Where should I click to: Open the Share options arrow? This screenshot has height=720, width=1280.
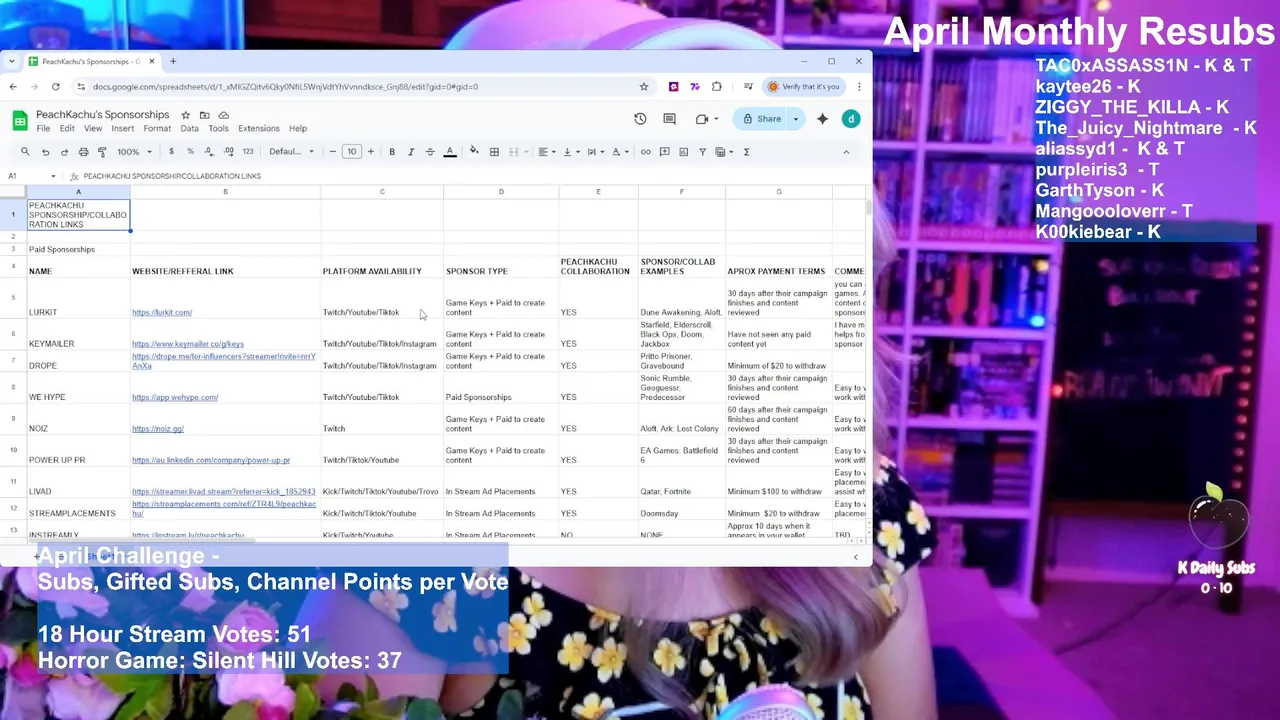click(x=796, y=119)
